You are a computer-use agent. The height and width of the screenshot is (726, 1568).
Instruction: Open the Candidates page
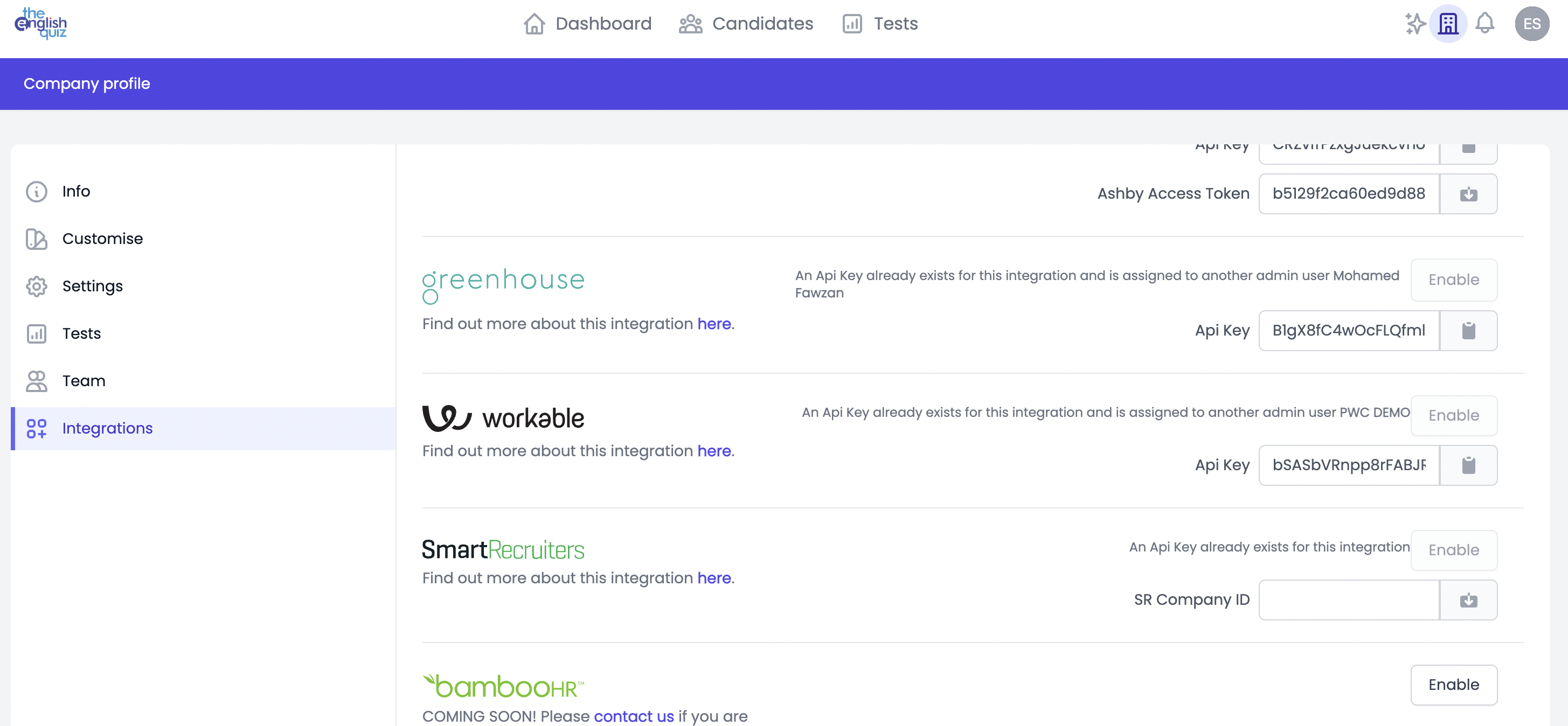click(746, 24)
